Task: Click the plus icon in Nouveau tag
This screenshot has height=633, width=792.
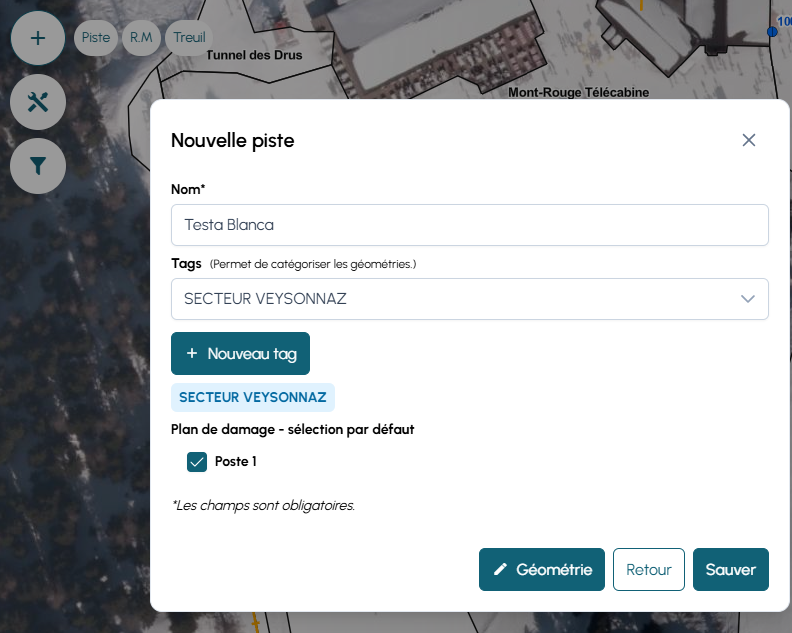Action: coord(192,354)
